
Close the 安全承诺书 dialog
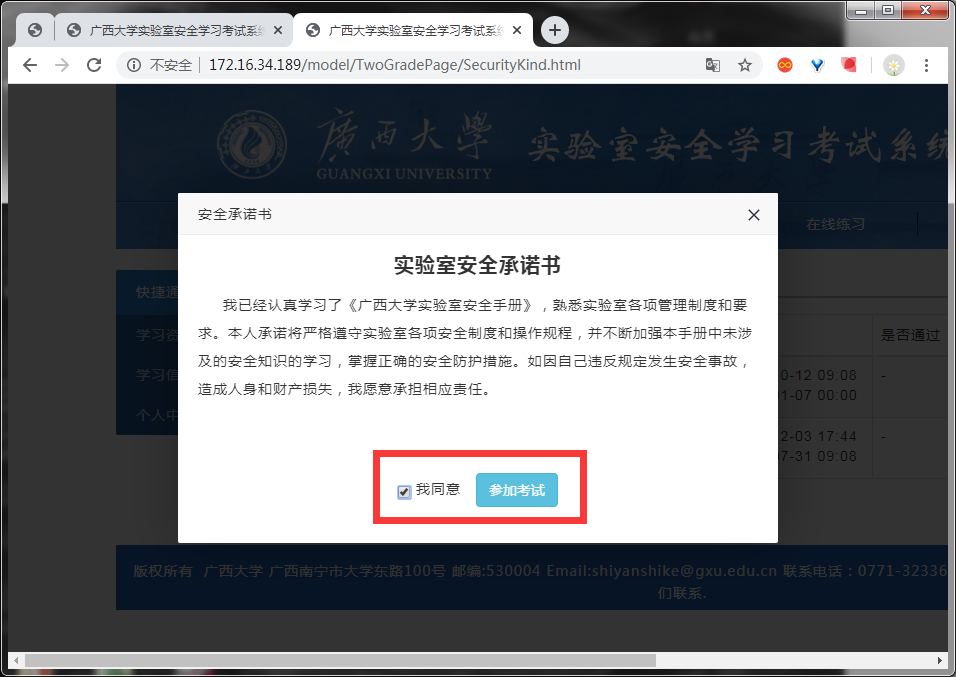click(754, 215)
